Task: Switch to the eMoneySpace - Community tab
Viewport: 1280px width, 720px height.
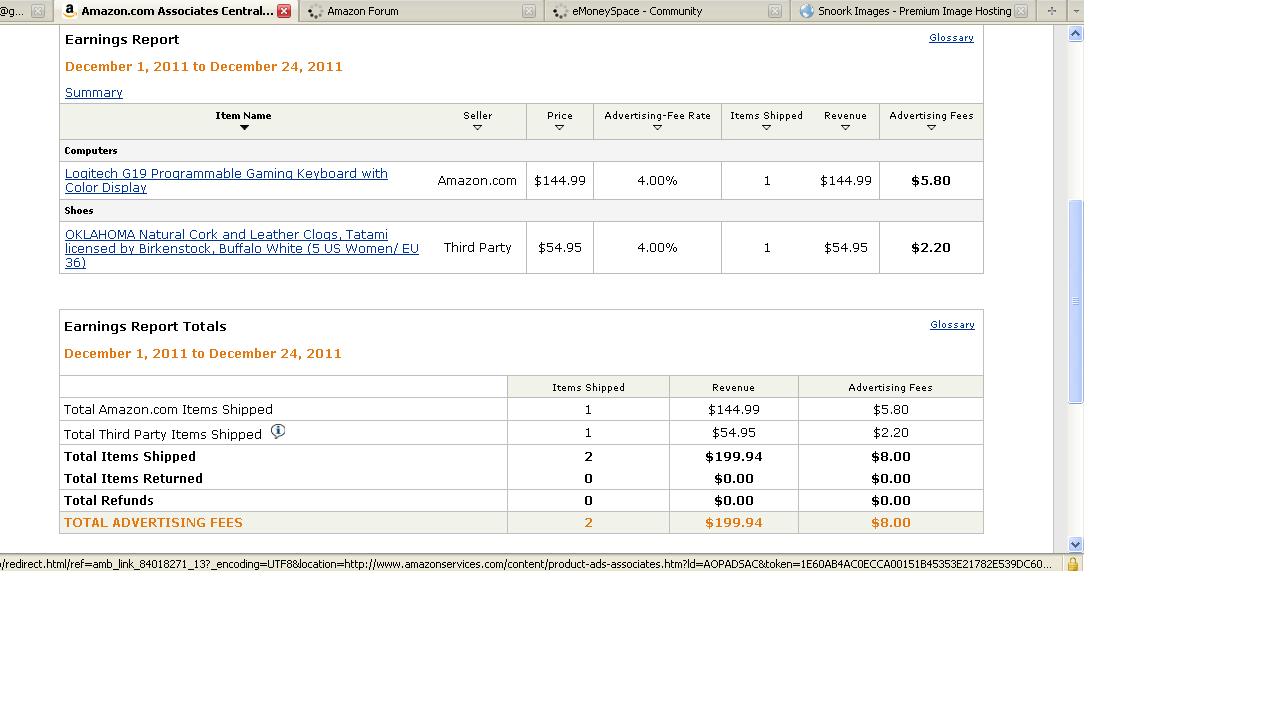Action: pos(667,11)
